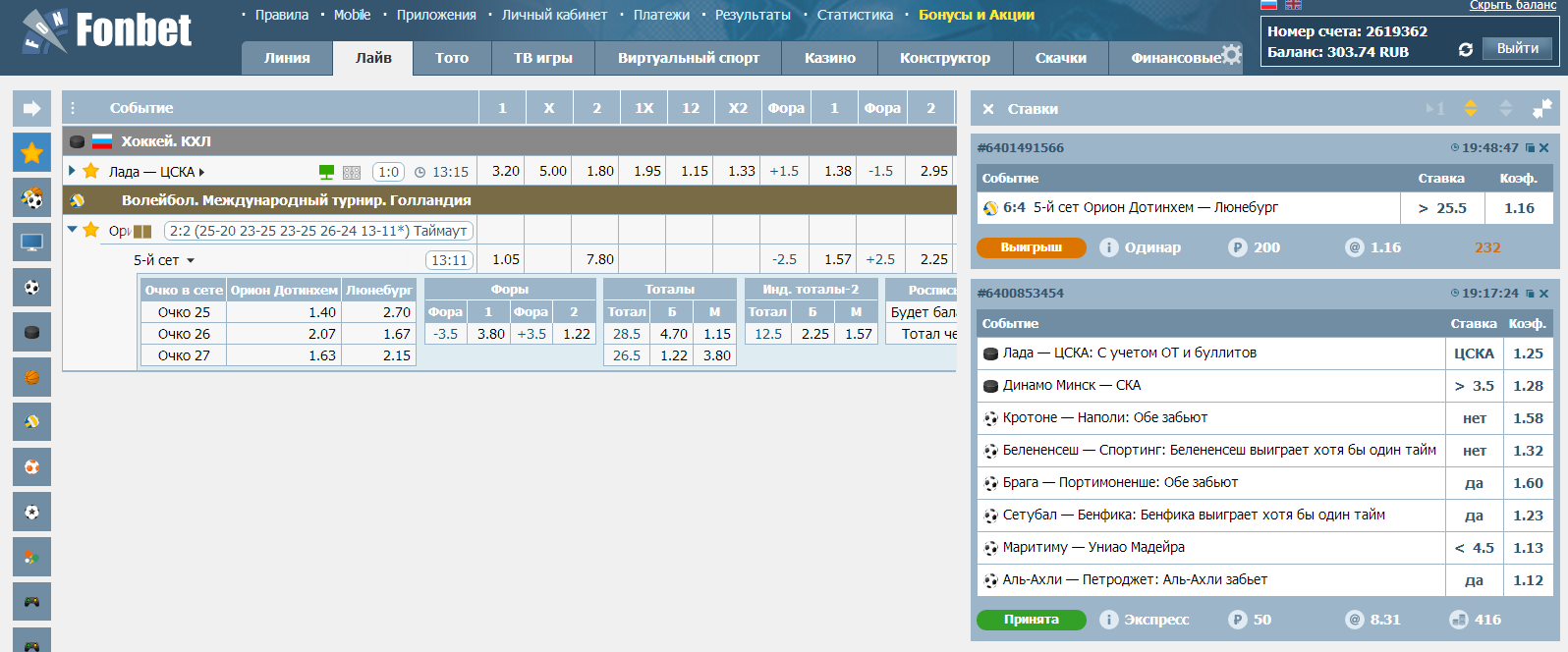Open the scoreboard icon in the Лада — ЦСКА row
Screen dimensions: 1568x652
[352, 172]
